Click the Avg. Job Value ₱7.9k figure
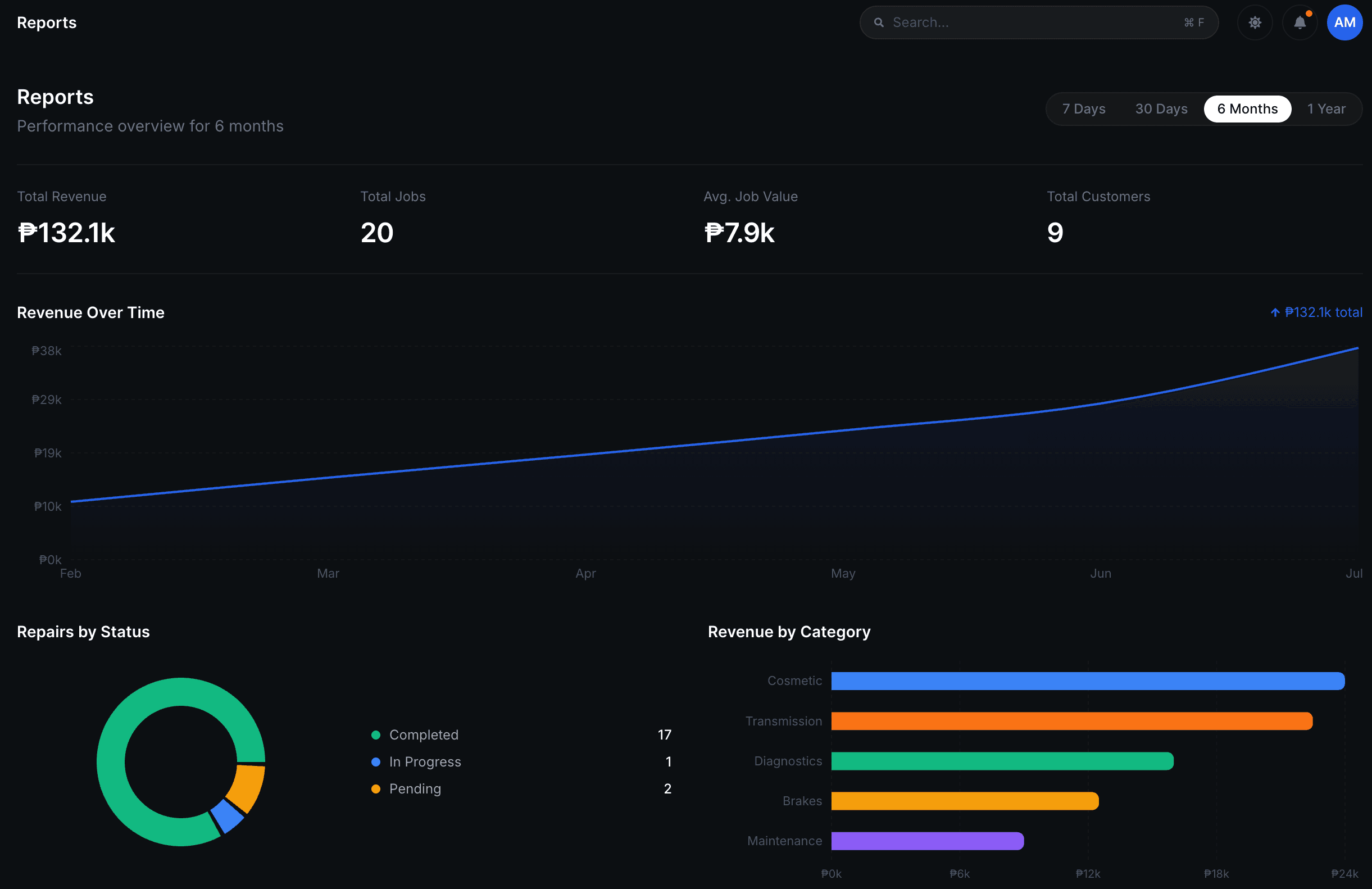The height and width of the screenshot is (889, 1372). pos(738,233)
